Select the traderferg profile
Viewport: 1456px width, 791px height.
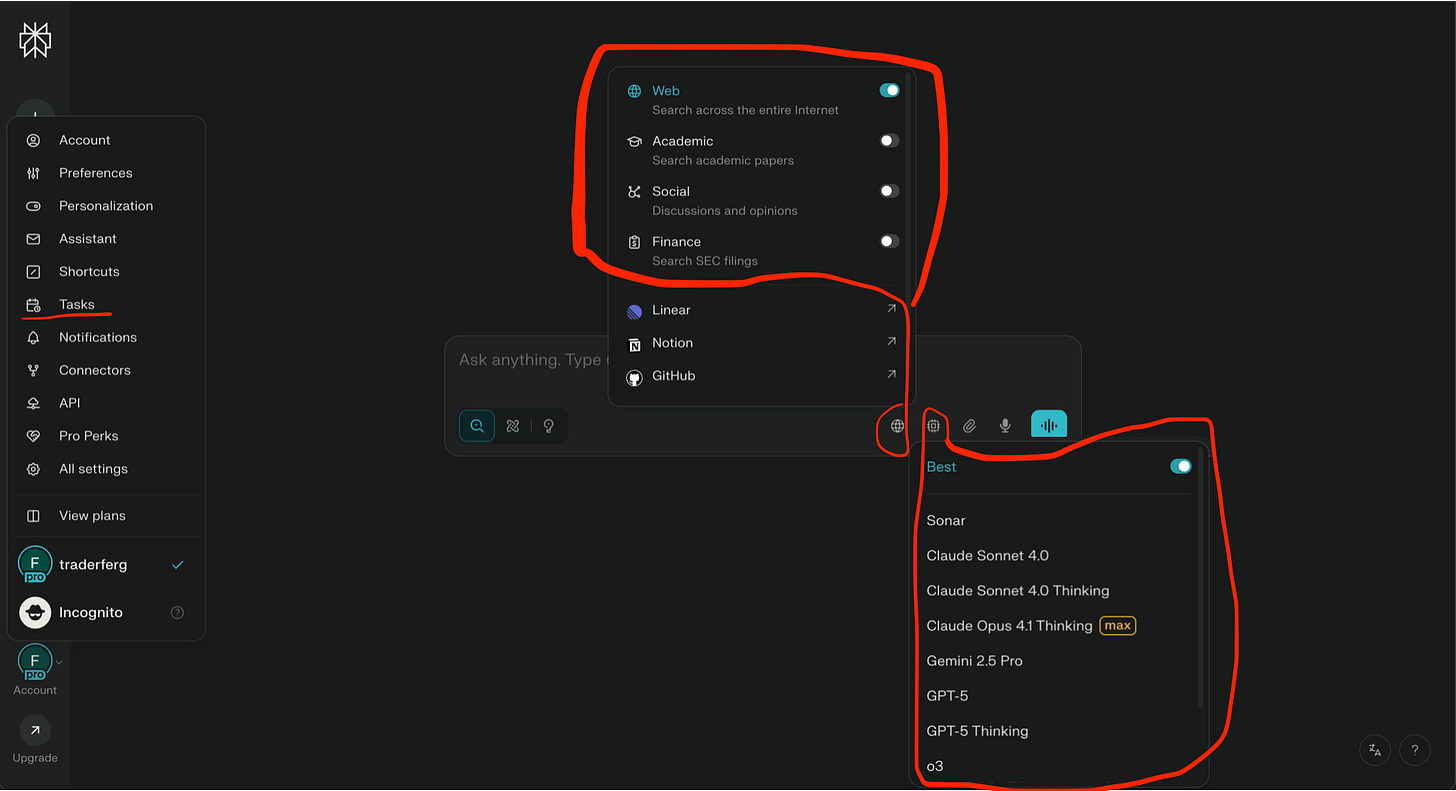[106, 565]
